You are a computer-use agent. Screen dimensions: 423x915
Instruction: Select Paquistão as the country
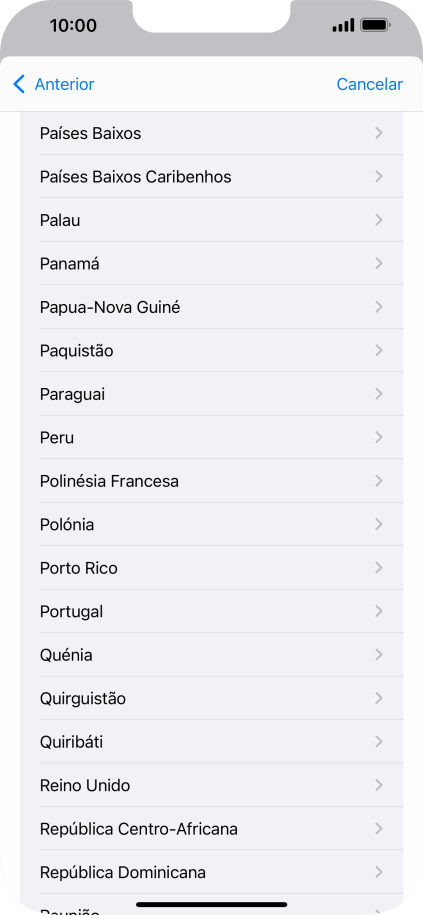click(x=211, y=350)
